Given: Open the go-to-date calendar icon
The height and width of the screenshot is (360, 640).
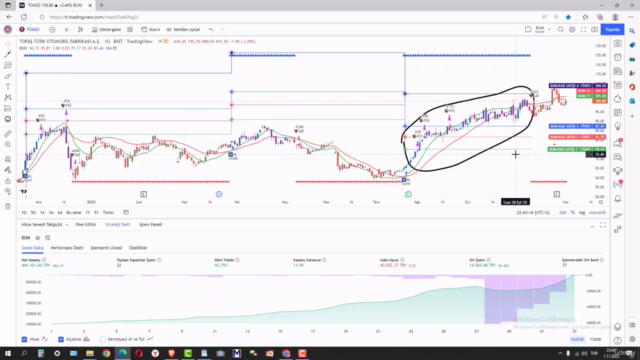Looking at the screenshot, I should tap(126, 213).
